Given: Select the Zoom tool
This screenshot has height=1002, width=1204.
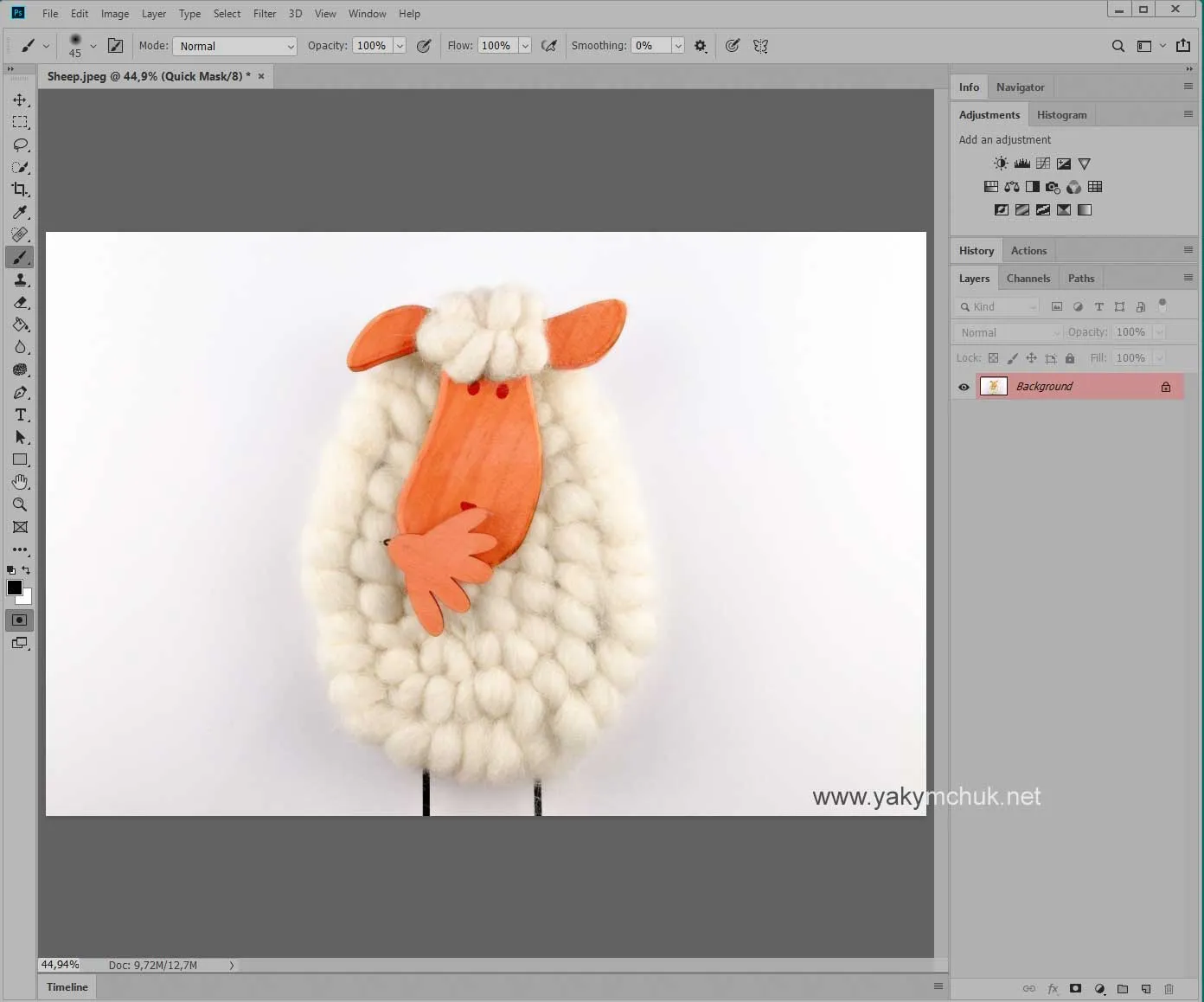Looking at the screenshot, I should click(20, 504).
